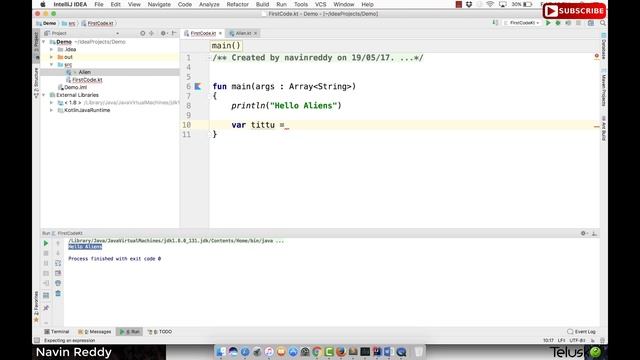Open the Firefox icon in the Dock
This screenshot has width=640, height=360.
coord(341,351)
